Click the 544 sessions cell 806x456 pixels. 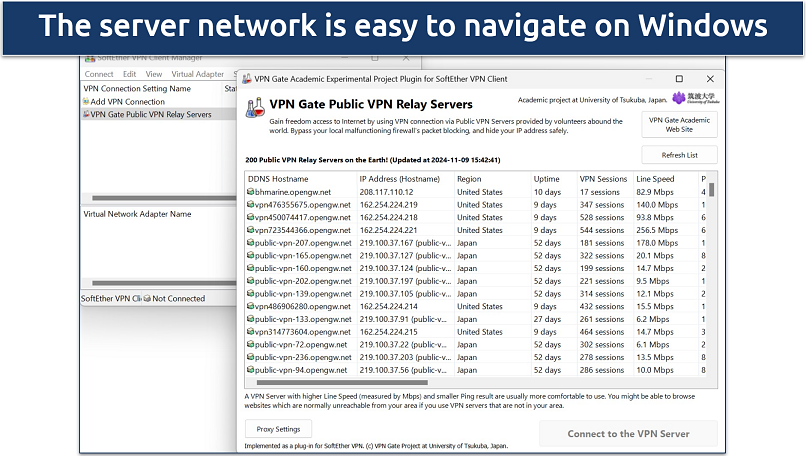[601, 230]
